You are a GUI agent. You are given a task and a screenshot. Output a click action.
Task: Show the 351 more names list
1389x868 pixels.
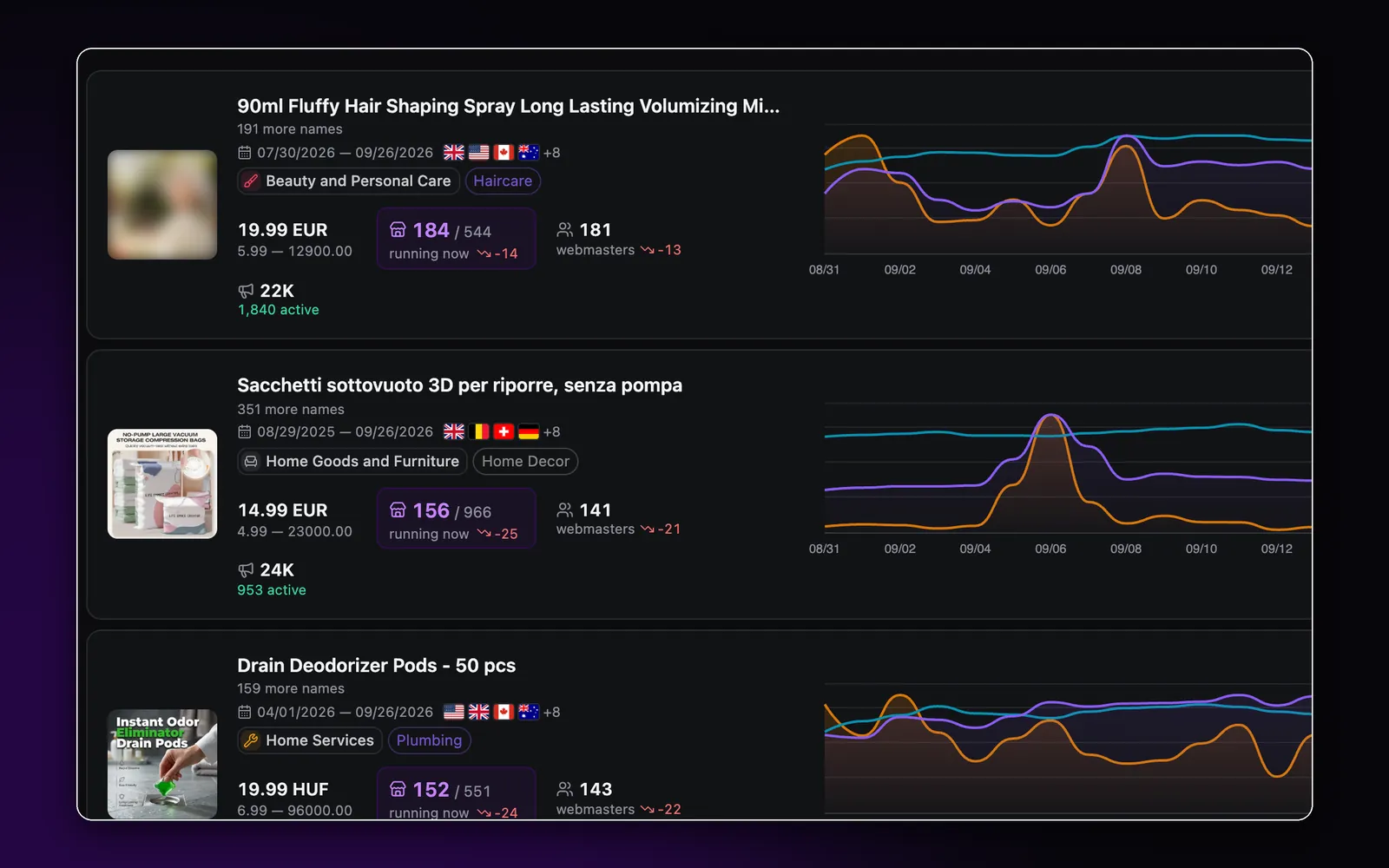291,409
